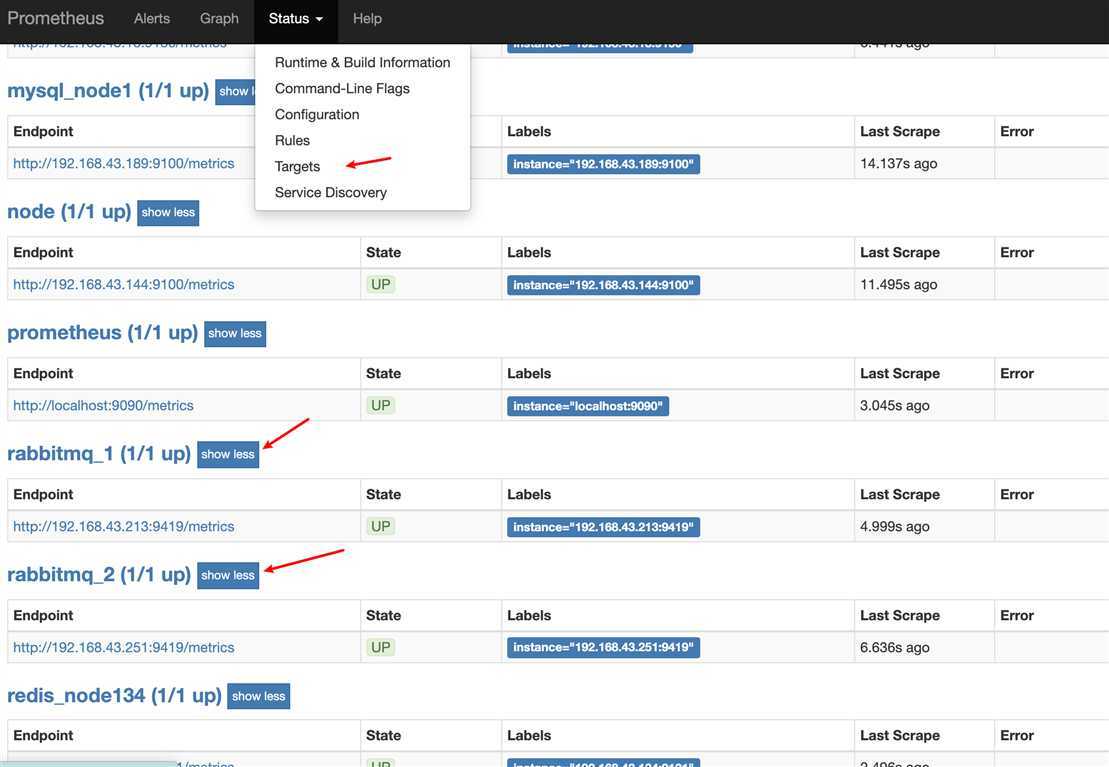Image resolution: width=1109 pixels, height=767 pixels.
Task: Click the UP state of the prometheus target
Action: point(381,405)
